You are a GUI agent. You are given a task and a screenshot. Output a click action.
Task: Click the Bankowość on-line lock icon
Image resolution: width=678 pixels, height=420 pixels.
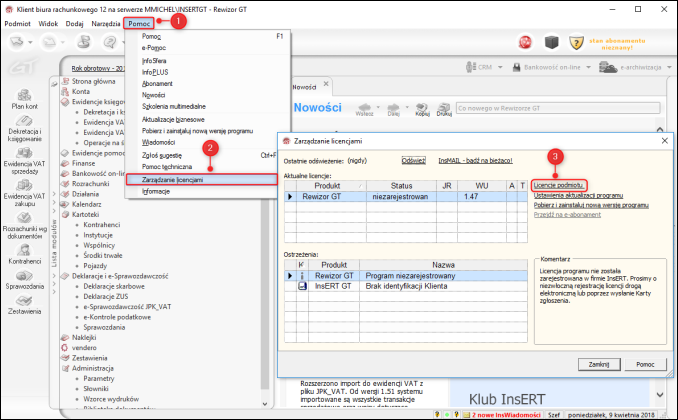[516, 67]
